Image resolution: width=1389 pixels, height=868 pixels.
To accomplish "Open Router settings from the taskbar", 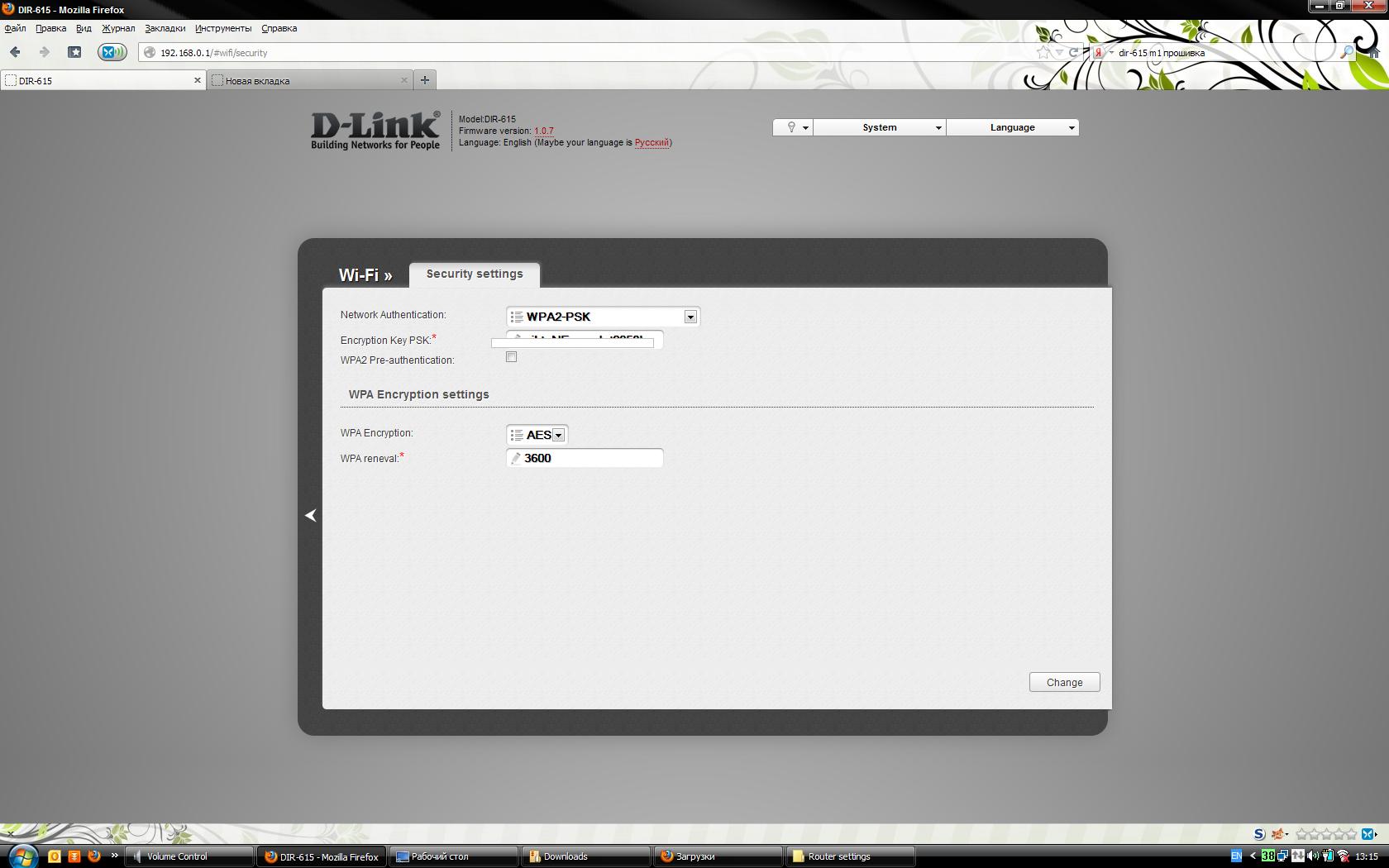I will click(x=849, y=856).
